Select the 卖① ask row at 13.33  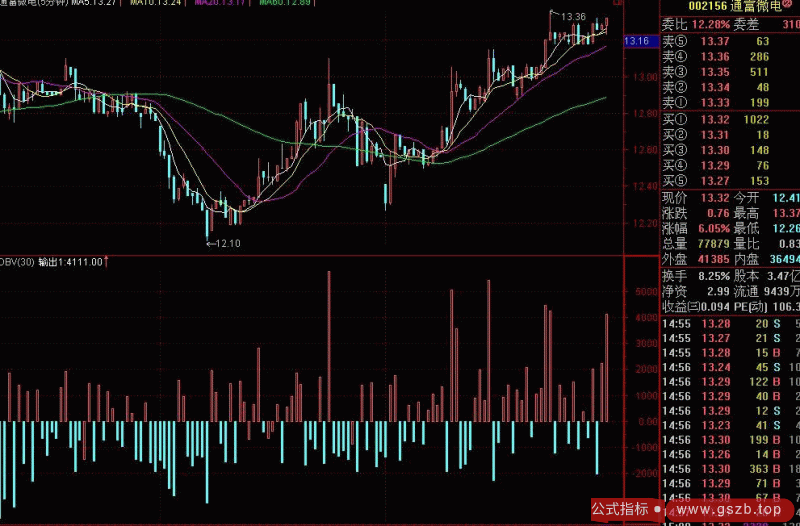(720, 102)
